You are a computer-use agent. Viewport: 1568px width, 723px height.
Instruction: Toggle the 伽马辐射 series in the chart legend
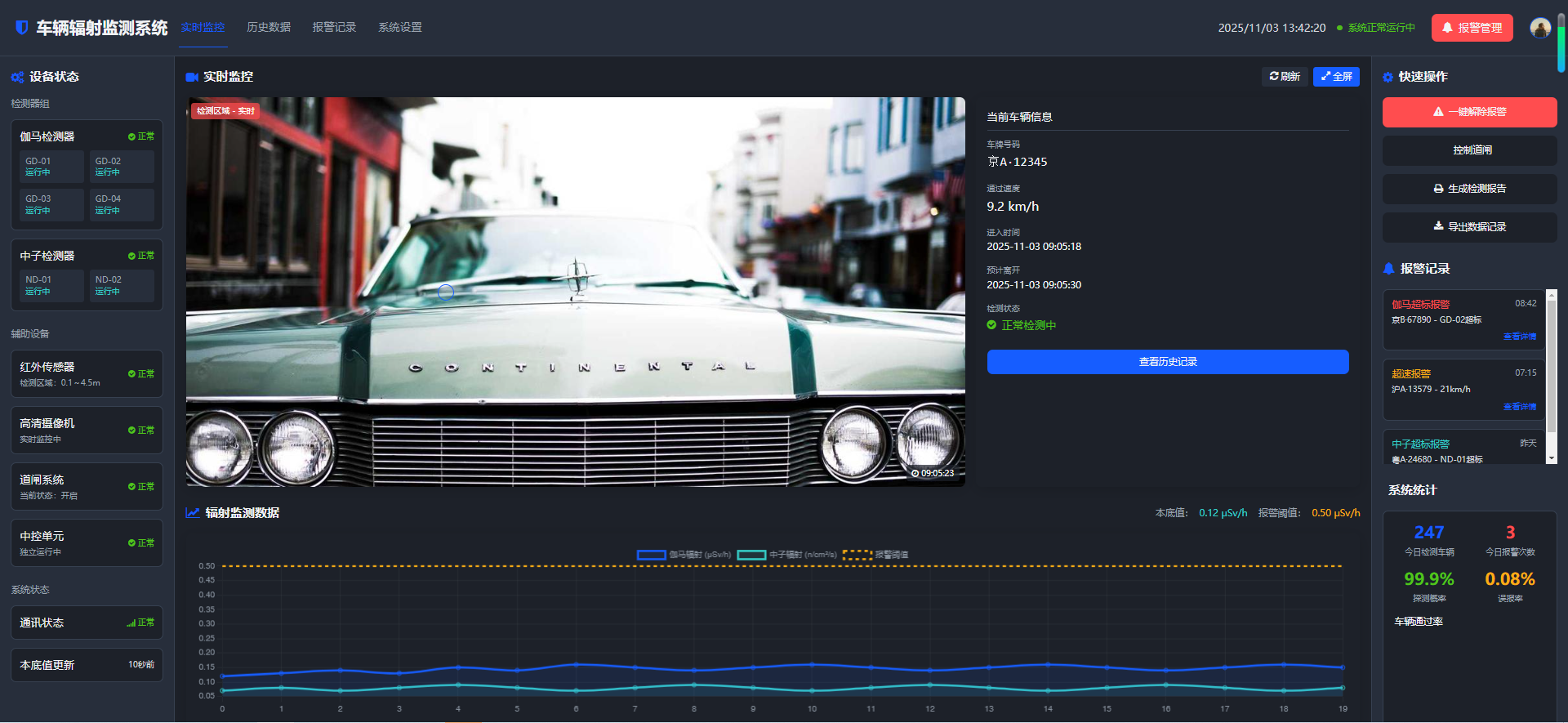click(684, 555)
